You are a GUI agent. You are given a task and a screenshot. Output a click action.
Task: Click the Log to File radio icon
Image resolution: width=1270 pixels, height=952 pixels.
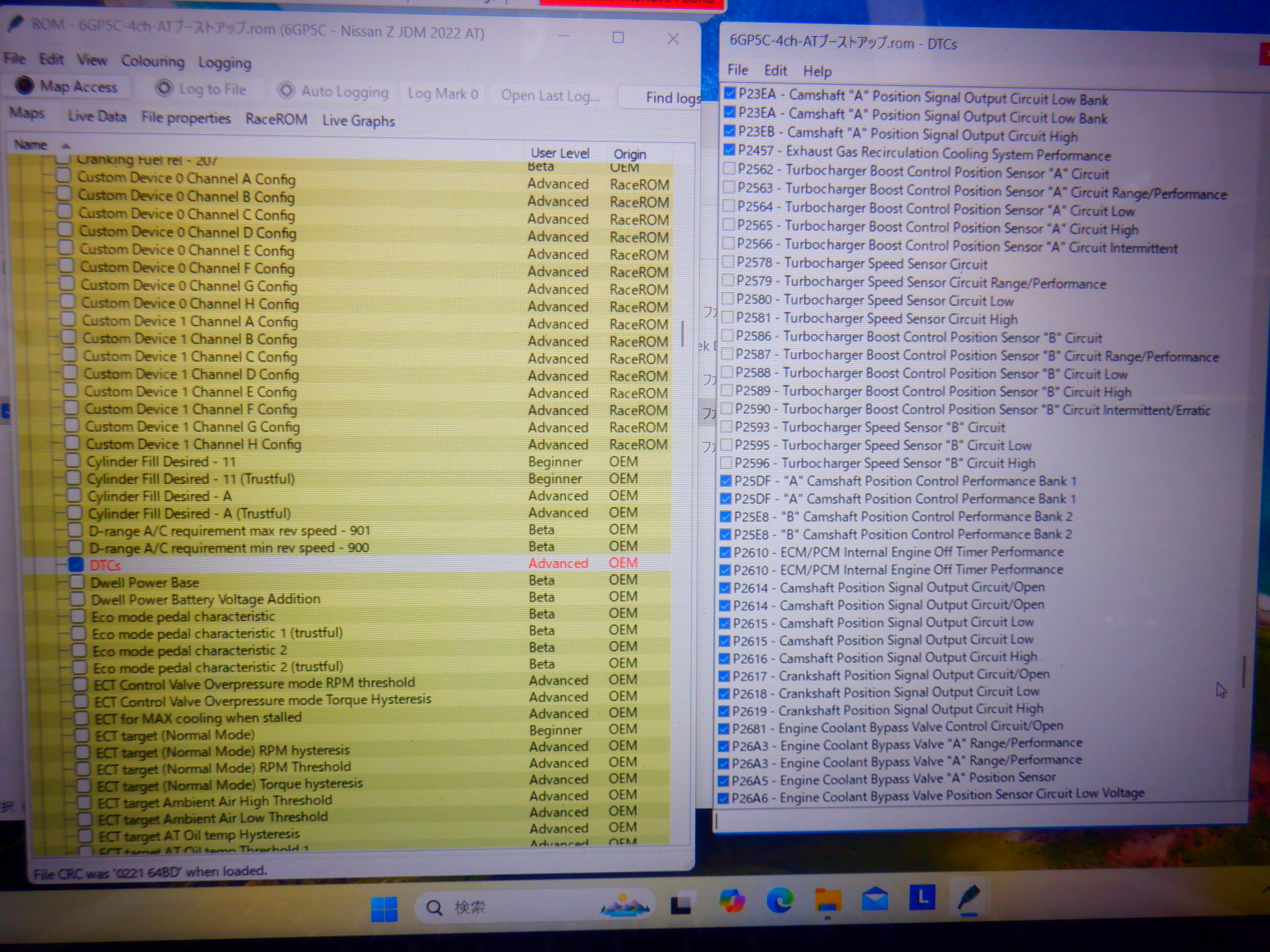164,88
